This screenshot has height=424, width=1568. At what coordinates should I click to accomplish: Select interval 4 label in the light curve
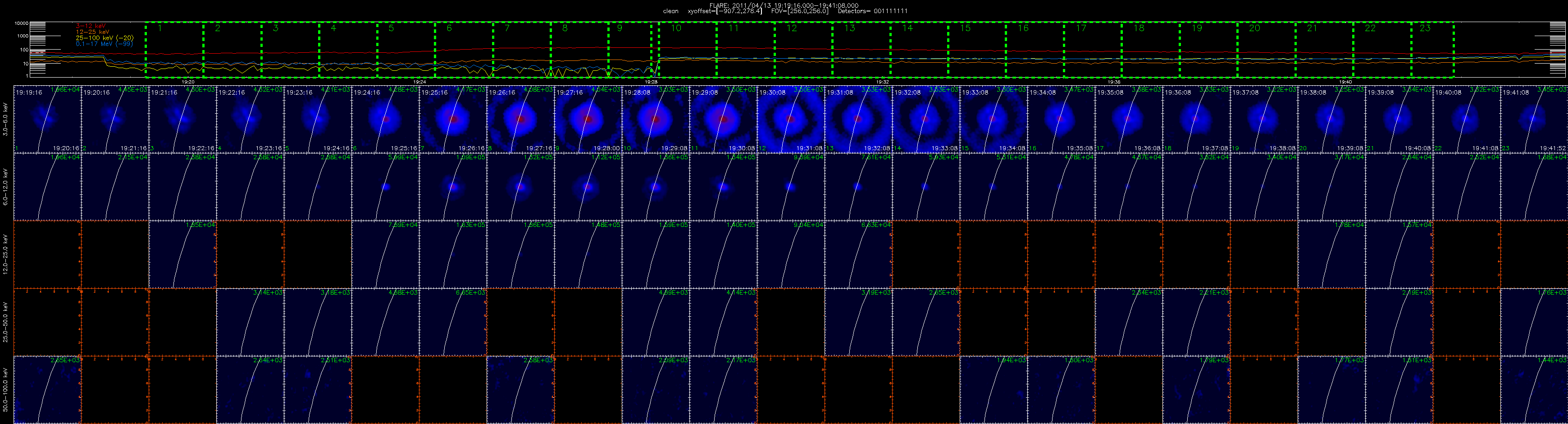point(333,28)
